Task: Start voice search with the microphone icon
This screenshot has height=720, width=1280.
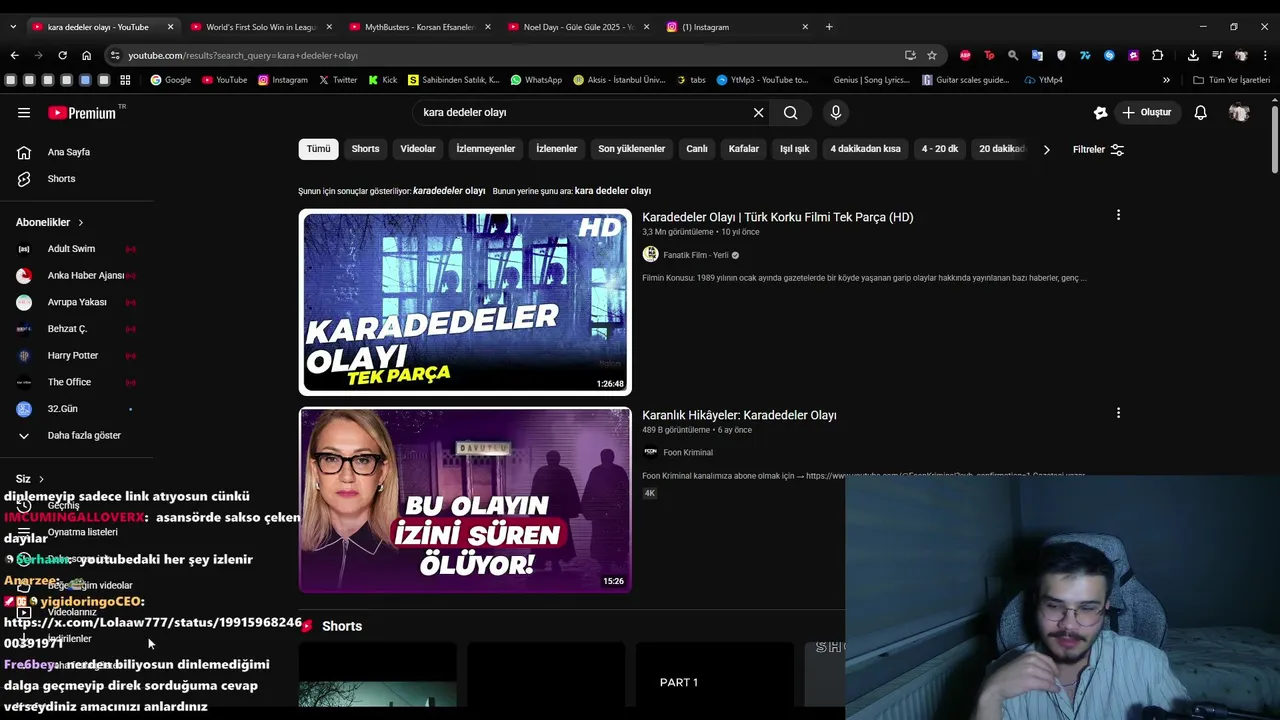Action: [836, 113]
